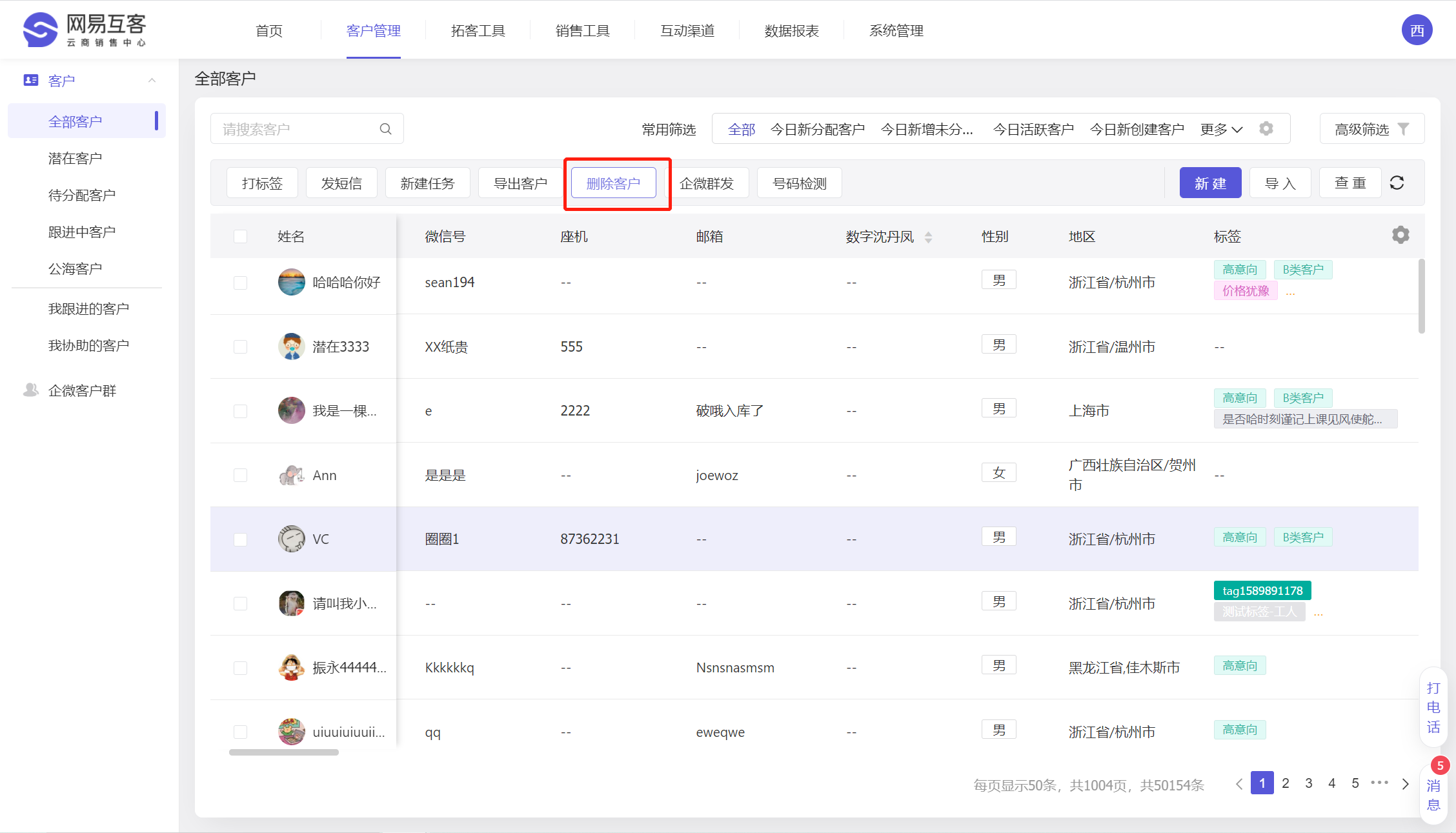Screen dimensions: 1456x833
Task: Click the 打标签 button
Action: (262, 183)
